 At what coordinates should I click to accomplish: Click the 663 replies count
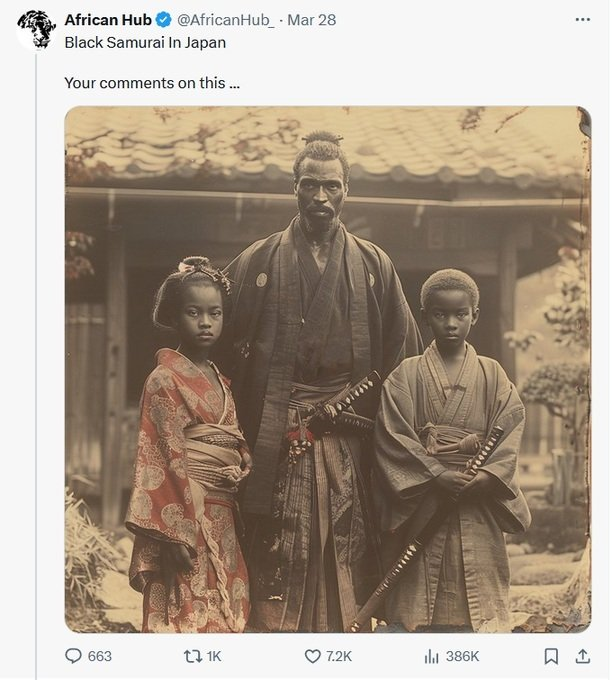[100, 656]
